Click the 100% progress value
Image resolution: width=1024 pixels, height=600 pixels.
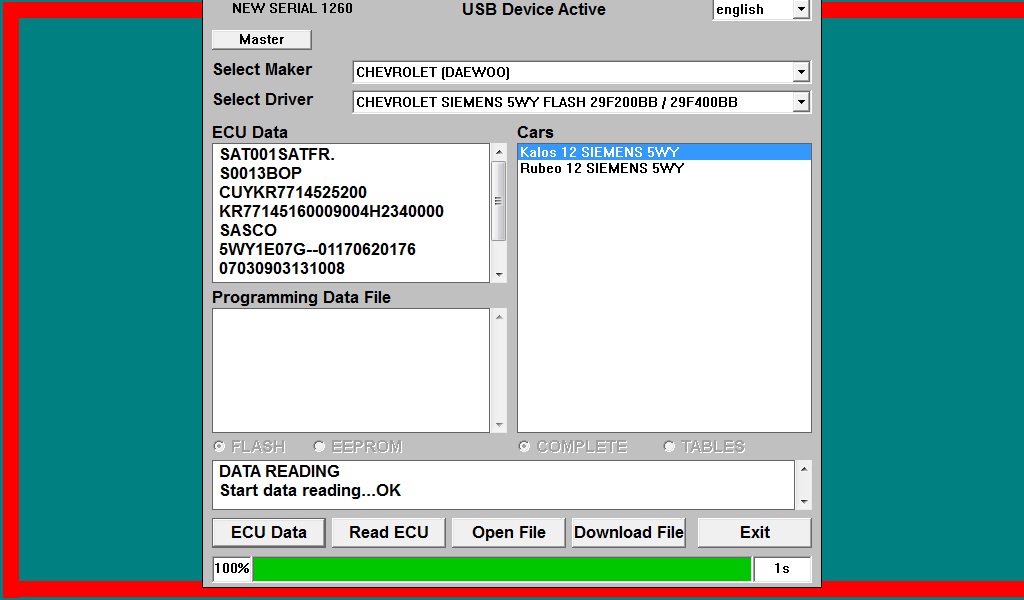[x=232, y=569]
